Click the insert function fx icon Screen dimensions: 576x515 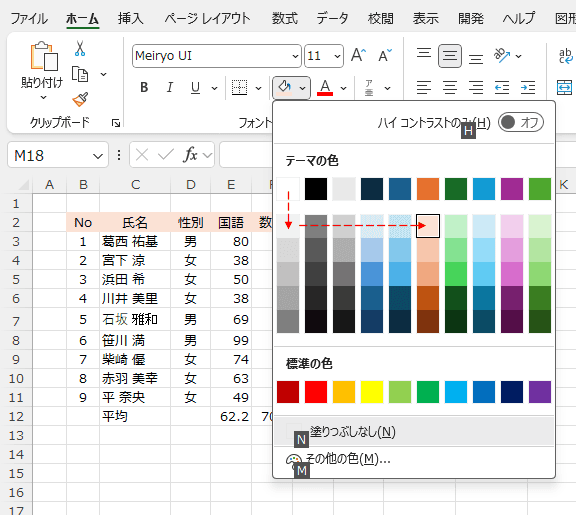[x=191, y=155]
